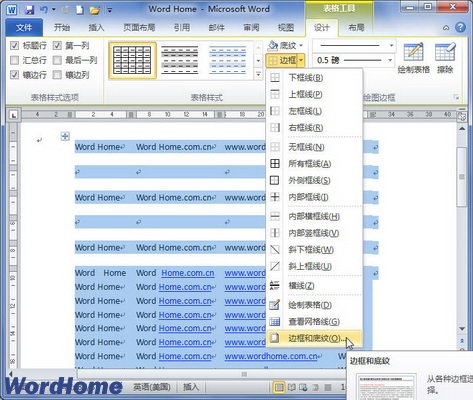The image size is (473, 400).
Task: Toggle the 第一列 first column checkbox
Action: 57,45
